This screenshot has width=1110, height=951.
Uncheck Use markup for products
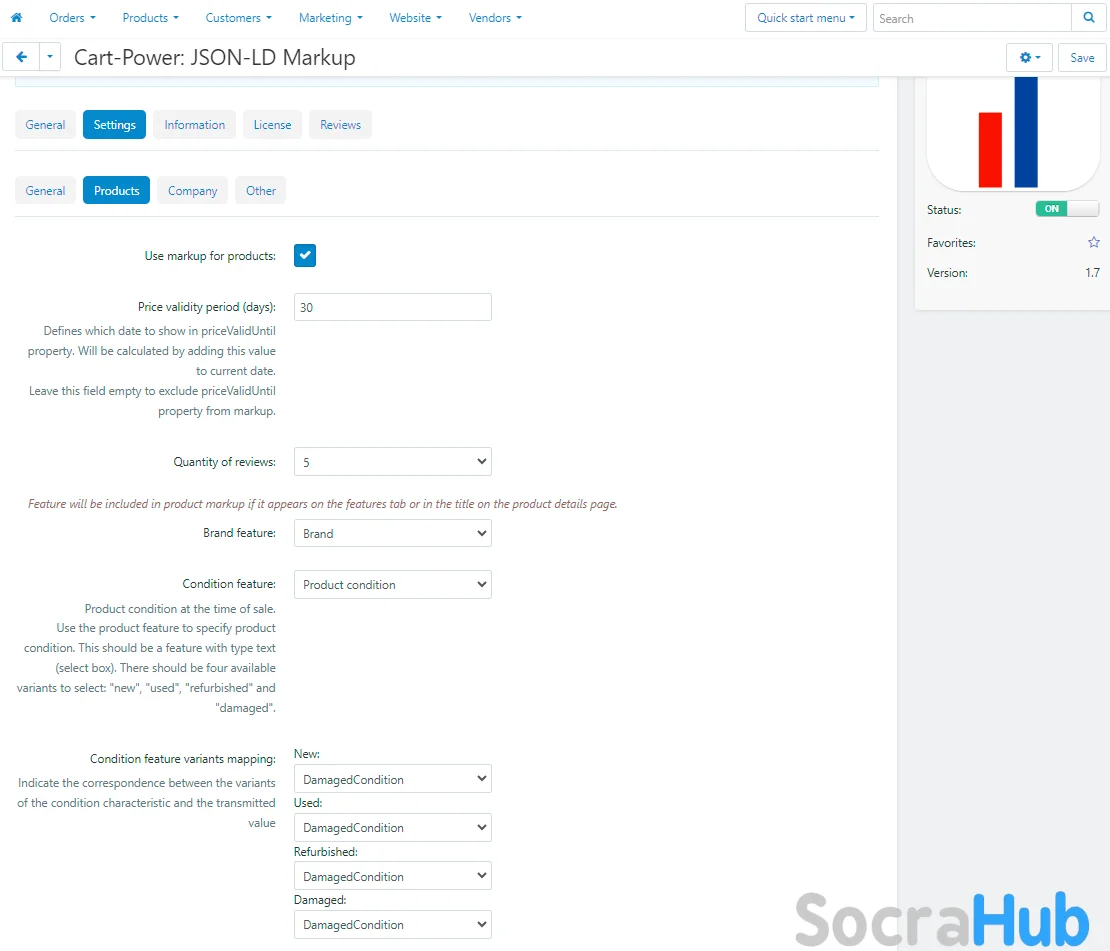305,256
